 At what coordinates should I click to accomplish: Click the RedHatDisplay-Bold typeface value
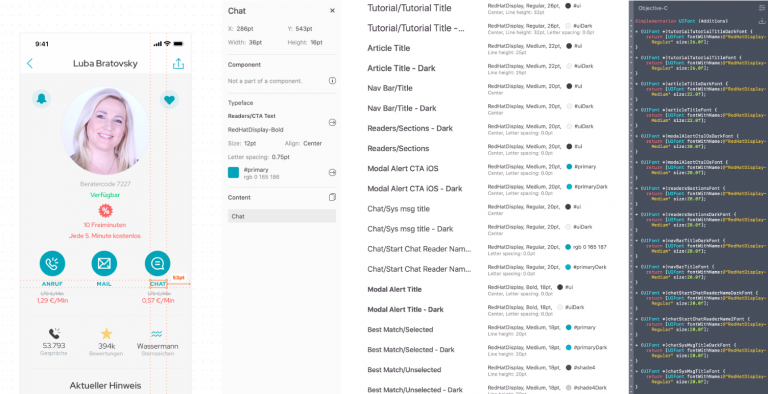click(x=256, y=130)
